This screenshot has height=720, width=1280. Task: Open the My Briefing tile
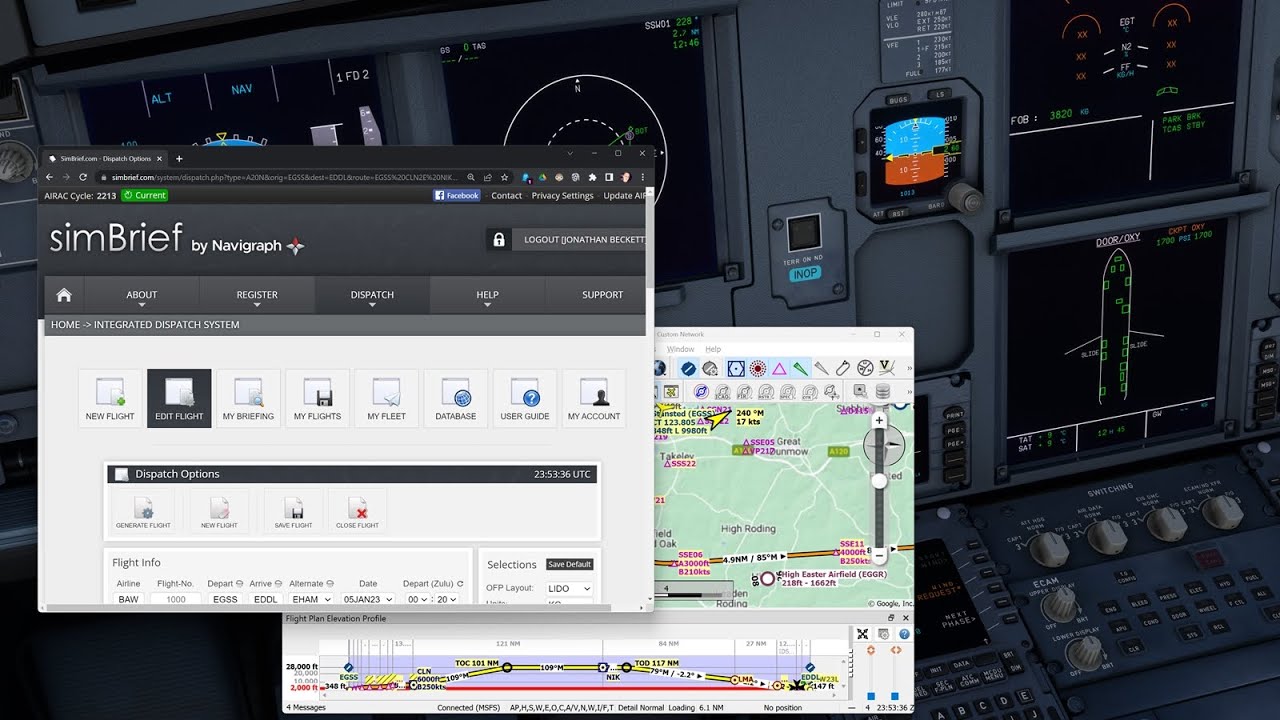[248, 398]
